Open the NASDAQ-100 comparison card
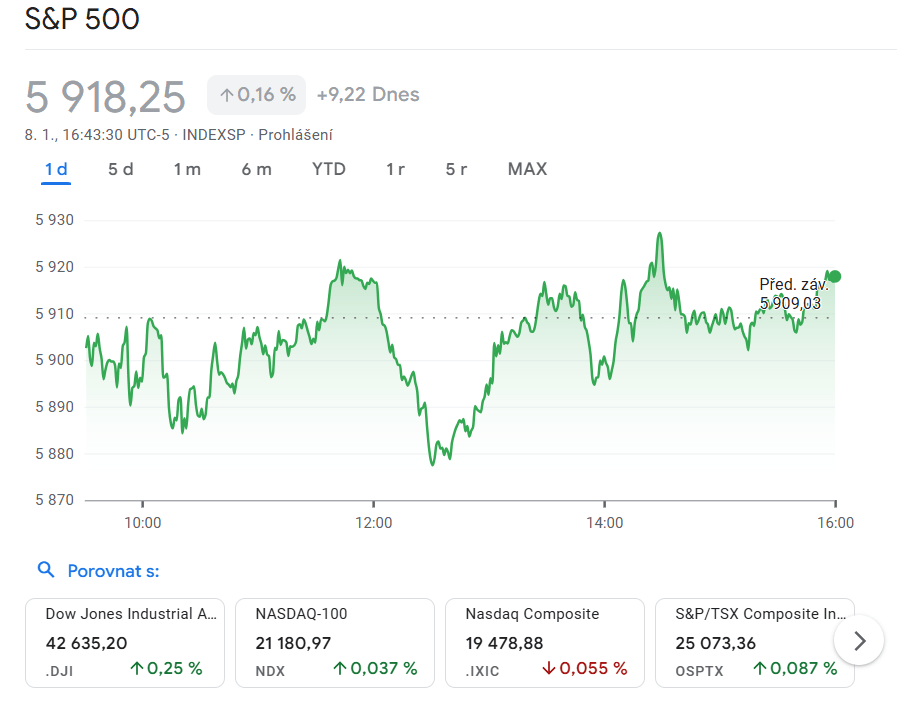Screen dimensions: 897x706 (334, 642)
